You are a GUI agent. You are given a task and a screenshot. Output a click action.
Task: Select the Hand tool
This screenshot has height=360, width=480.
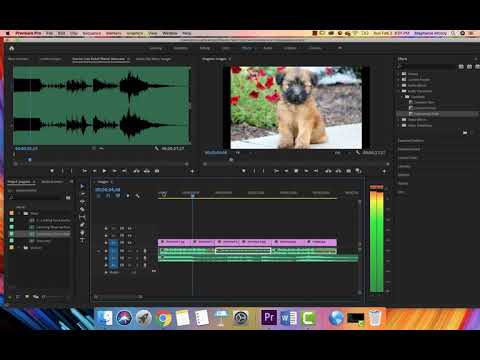coord(82,232)
